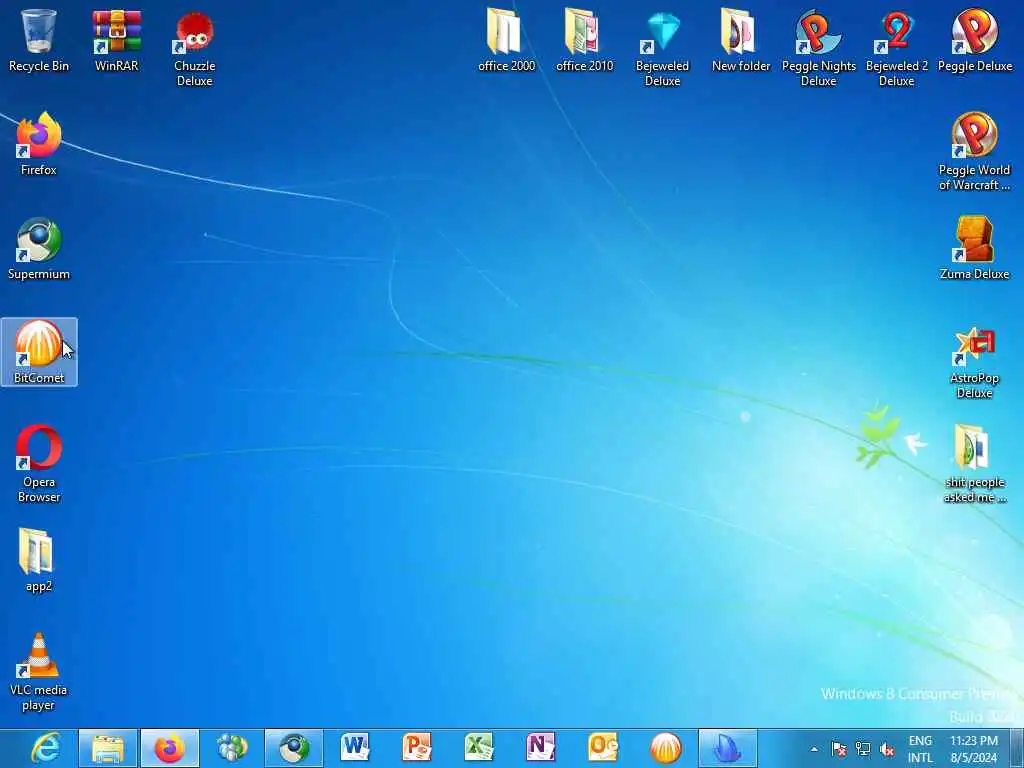
Task: Launch PowerPoint from the taskbar
Action: coord(417,748)
